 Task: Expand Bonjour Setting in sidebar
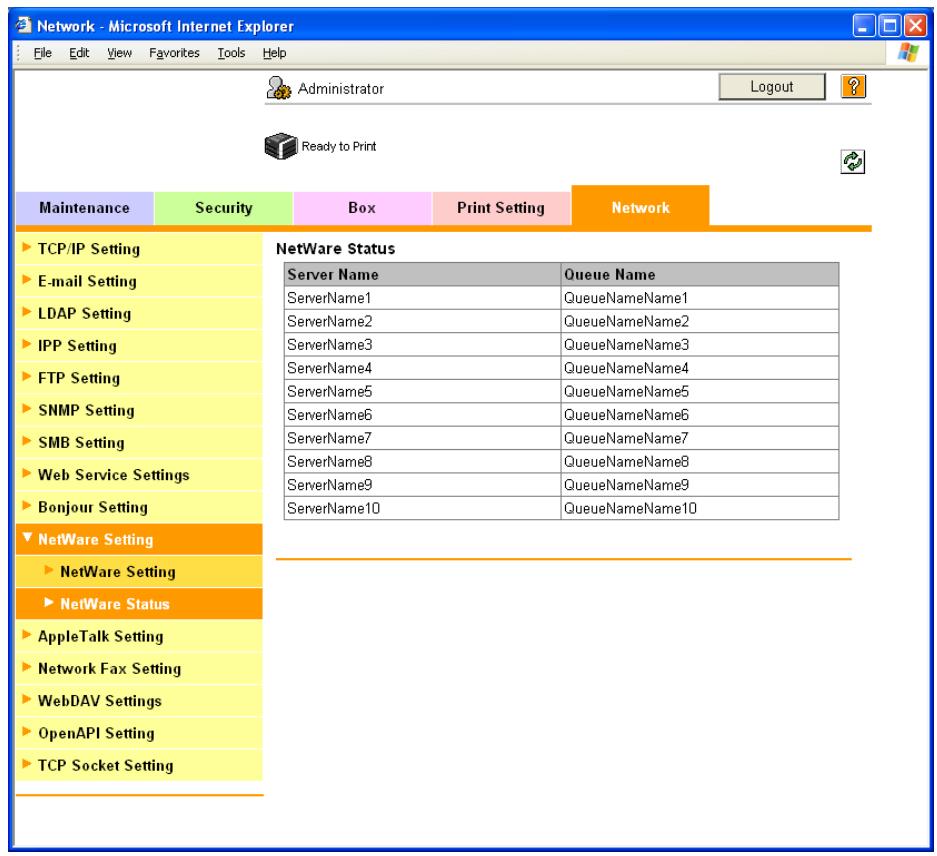(139, 507)
